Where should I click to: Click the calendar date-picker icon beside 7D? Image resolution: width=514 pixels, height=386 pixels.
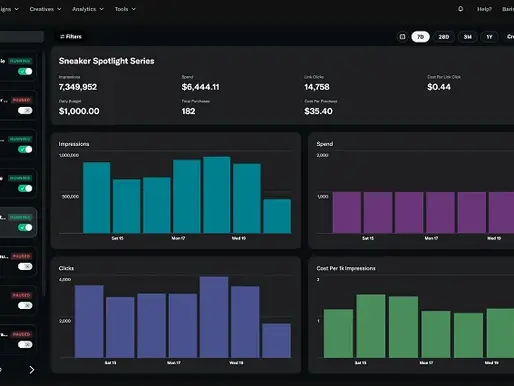(x=402, y=37)
